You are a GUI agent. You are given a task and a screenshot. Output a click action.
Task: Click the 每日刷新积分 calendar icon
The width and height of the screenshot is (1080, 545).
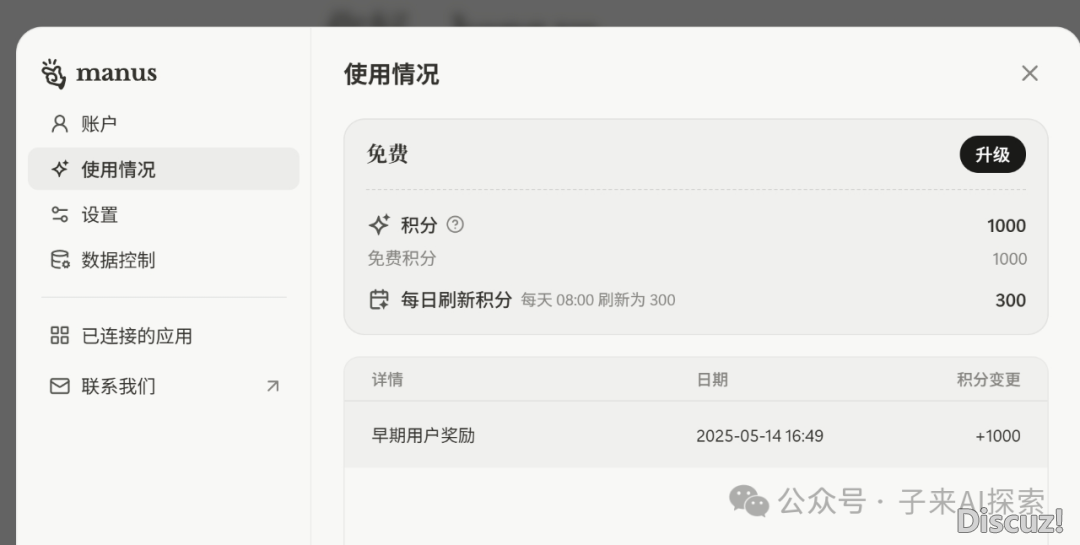point(379,299)
